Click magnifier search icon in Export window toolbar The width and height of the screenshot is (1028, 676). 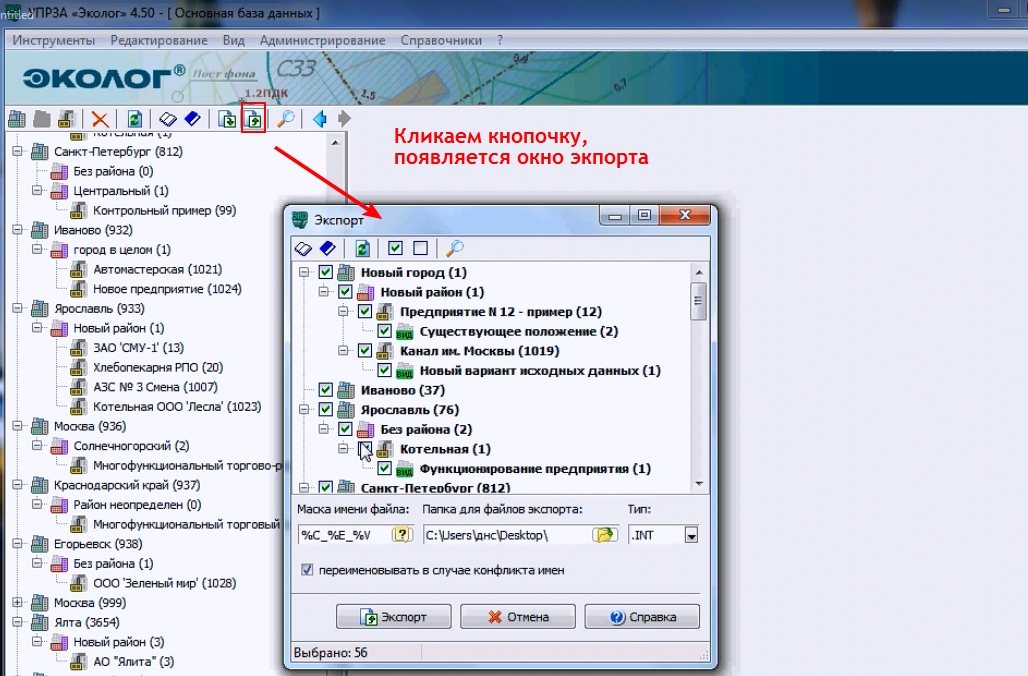pyautogui.click(x=454, y=249)
